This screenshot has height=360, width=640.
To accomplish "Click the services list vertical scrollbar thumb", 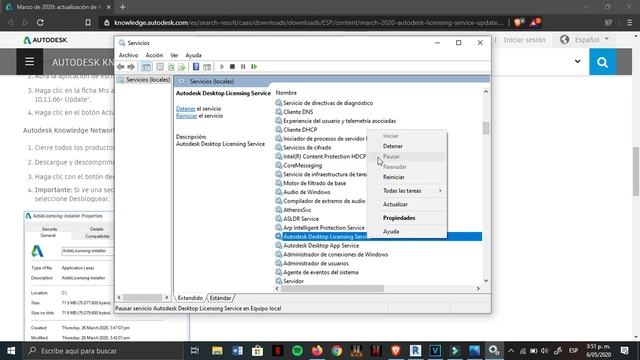I will coord(486,128).
